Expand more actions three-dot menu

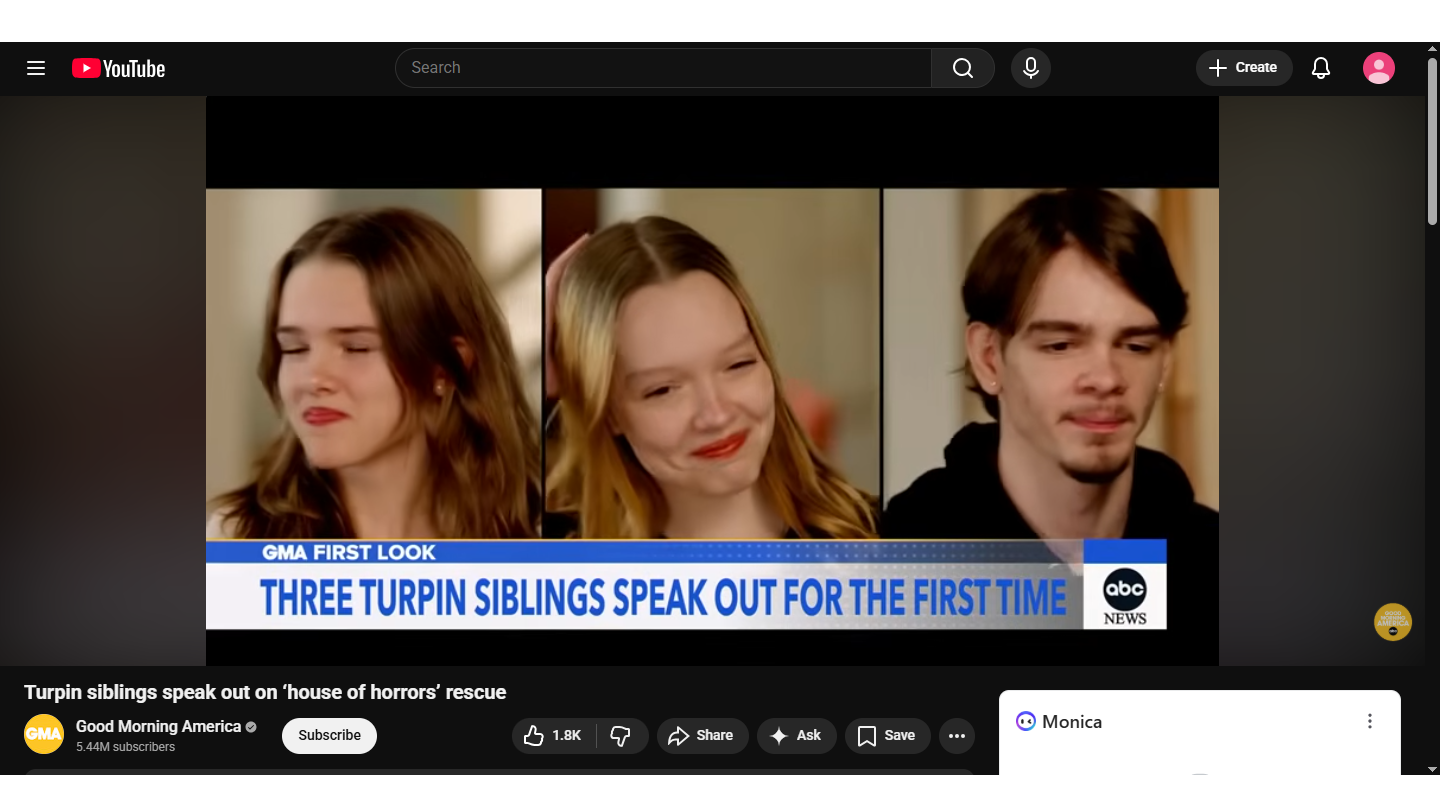[x=956, y=736]
